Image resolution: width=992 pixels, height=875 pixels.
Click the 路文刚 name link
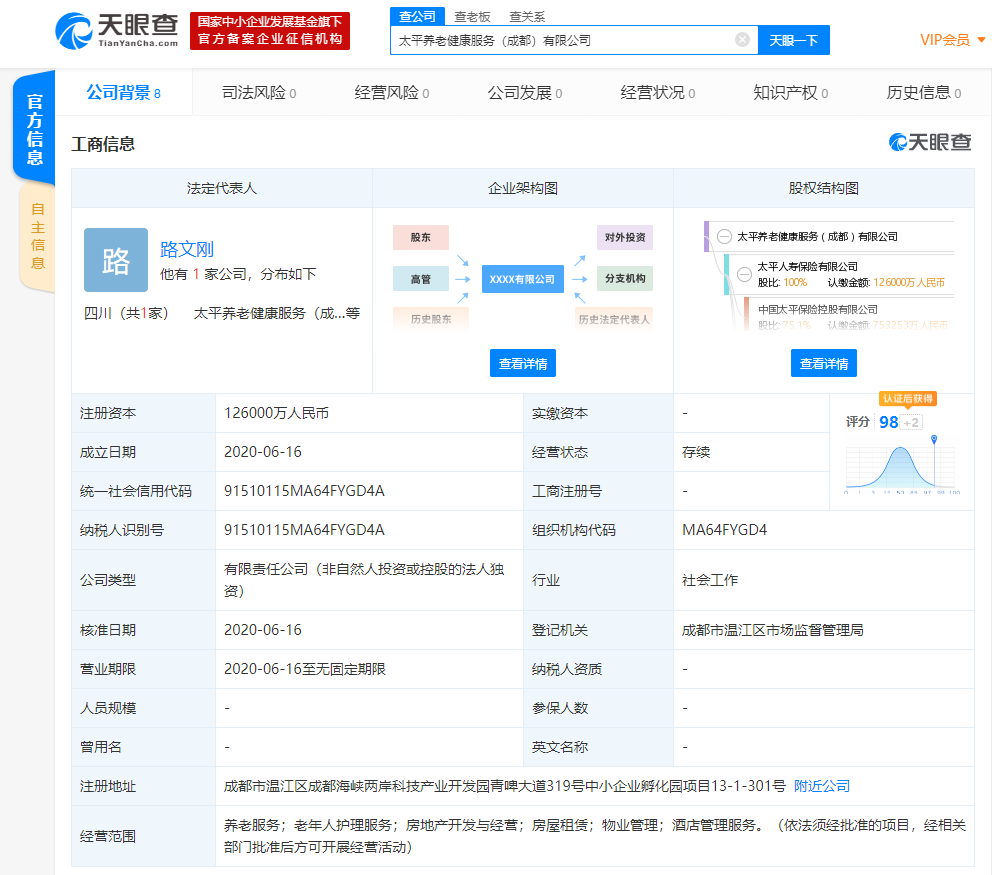click(188, 250)
